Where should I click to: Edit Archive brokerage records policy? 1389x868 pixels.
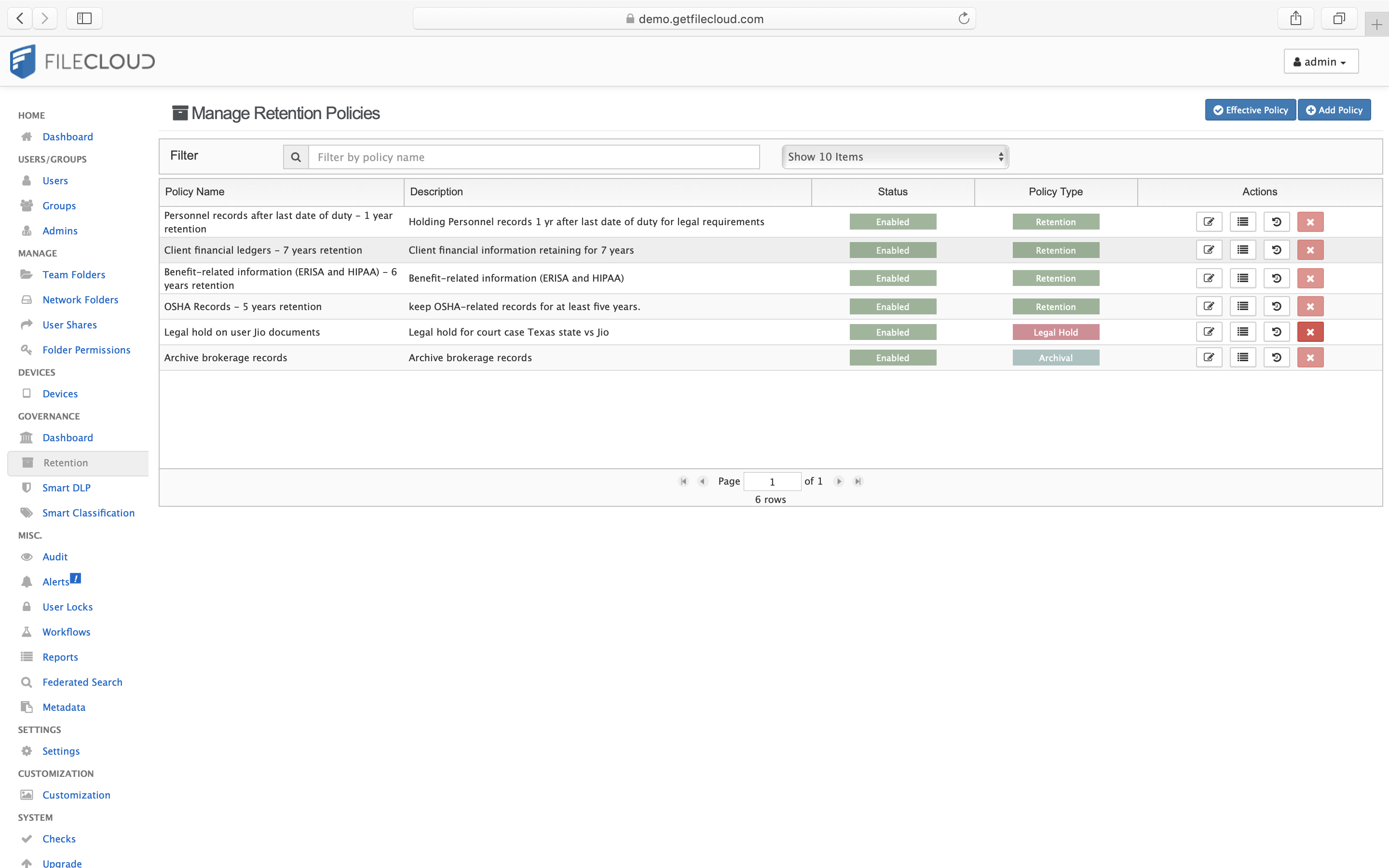pyautogui.click(x=1209, y=357)
